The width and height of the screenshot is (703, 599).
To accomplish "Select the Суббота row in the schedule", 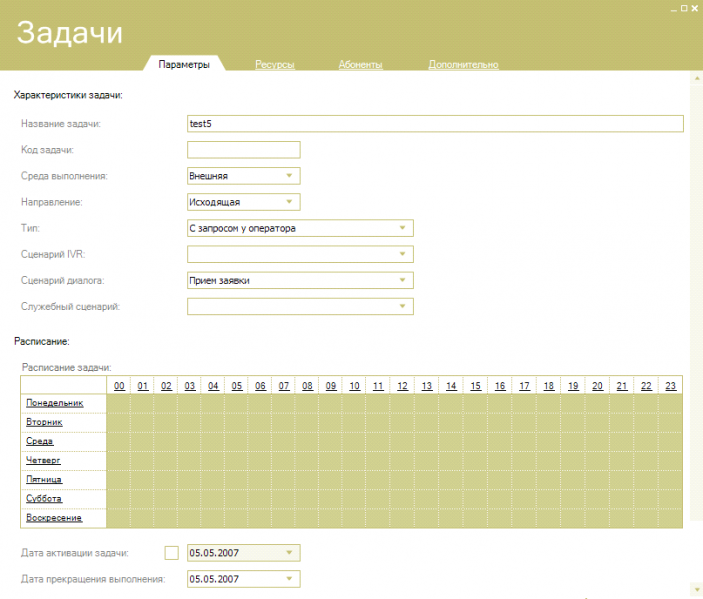I will 44,499.
